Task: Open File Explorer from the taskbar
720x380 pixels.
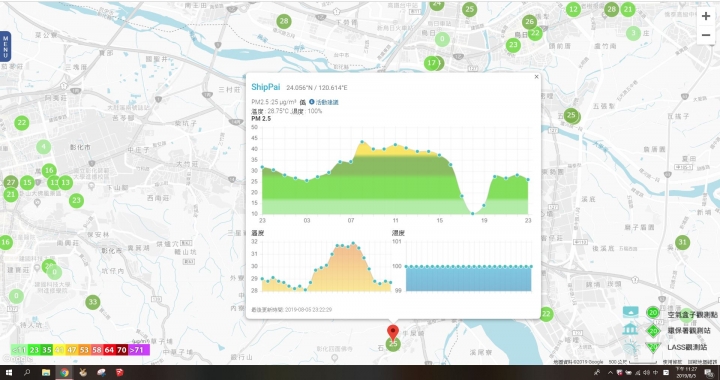Action: [x=46, y=373]
